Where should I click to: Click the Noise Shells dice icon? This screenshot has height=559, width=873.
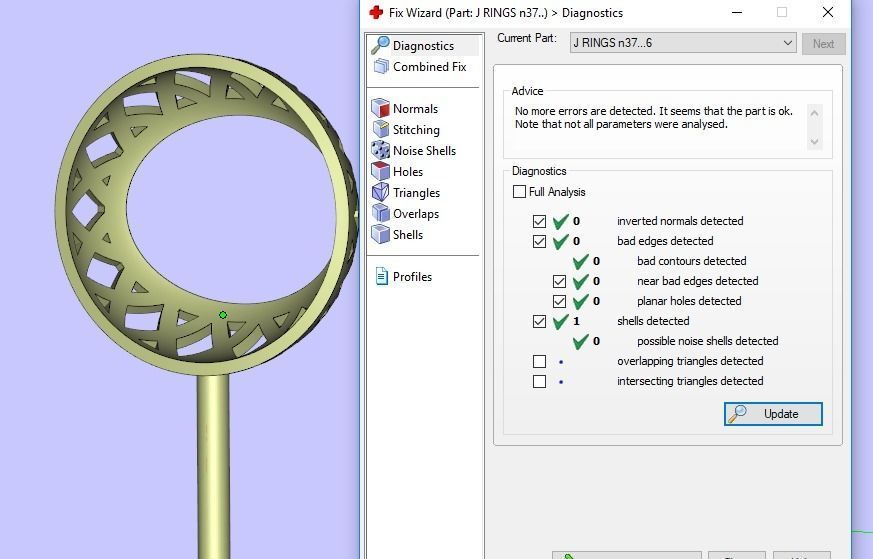tap(380, 150)
